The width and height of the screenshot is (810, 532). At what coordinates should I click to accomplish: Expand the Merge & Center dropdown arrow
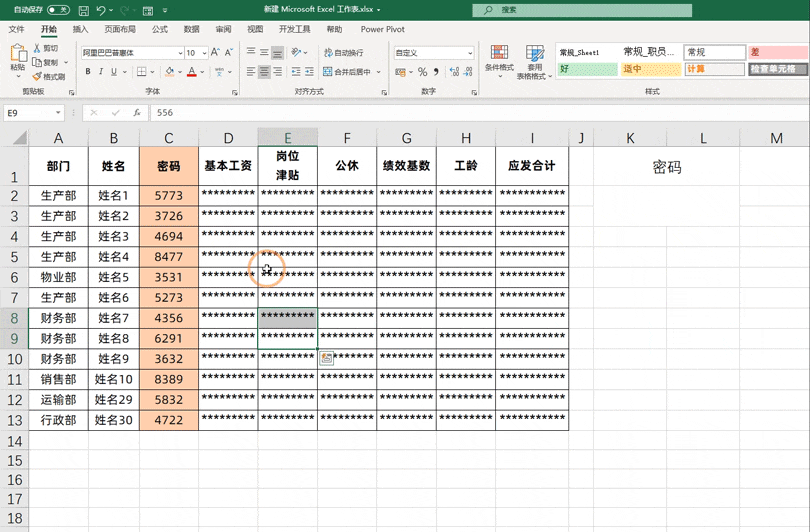[x=379, y=72]
